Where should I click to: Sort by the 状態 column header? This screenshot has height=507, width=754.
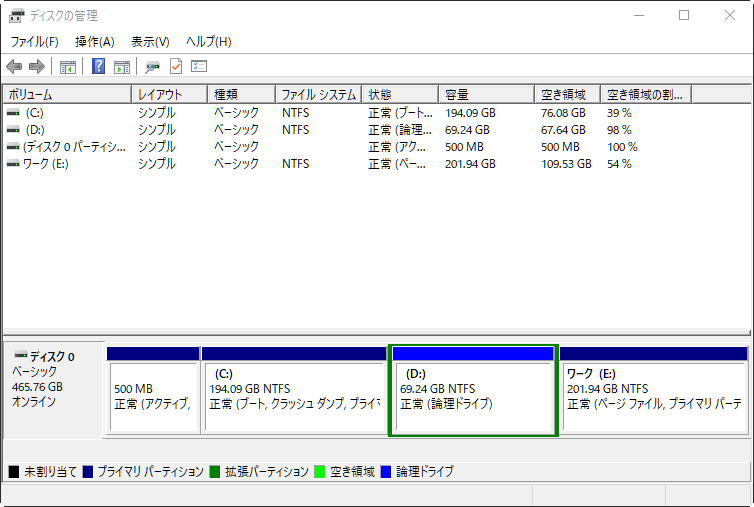point(400,94)
